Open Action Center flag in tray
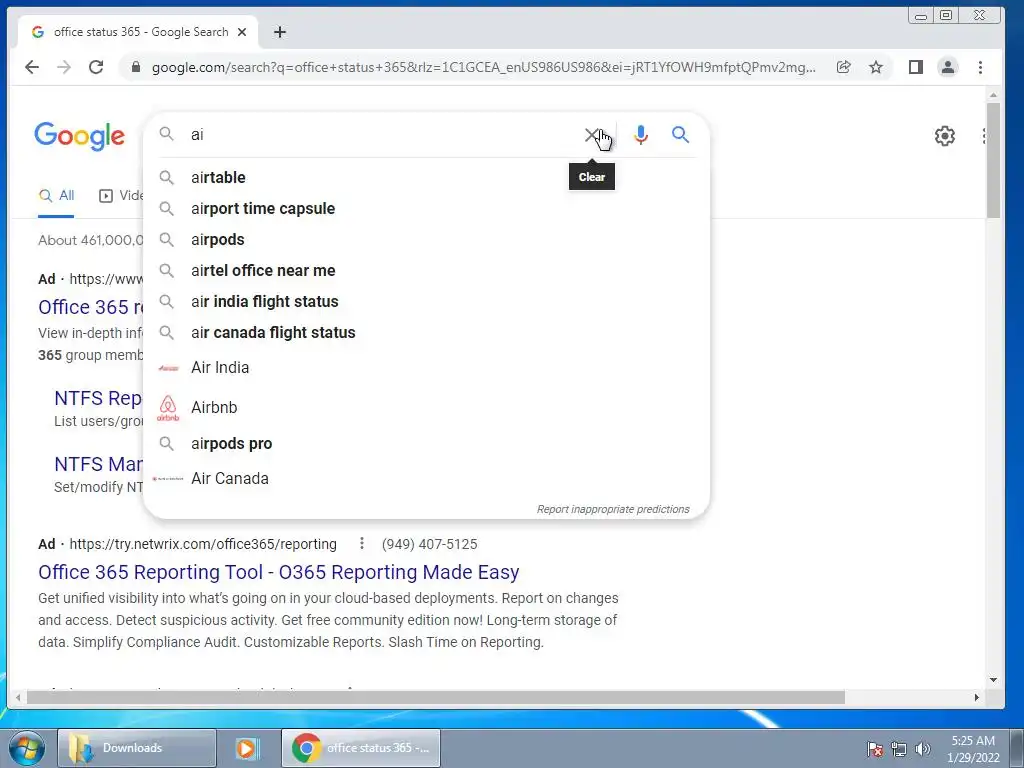Screen dimensions: 1024x768 pos(875,749)
